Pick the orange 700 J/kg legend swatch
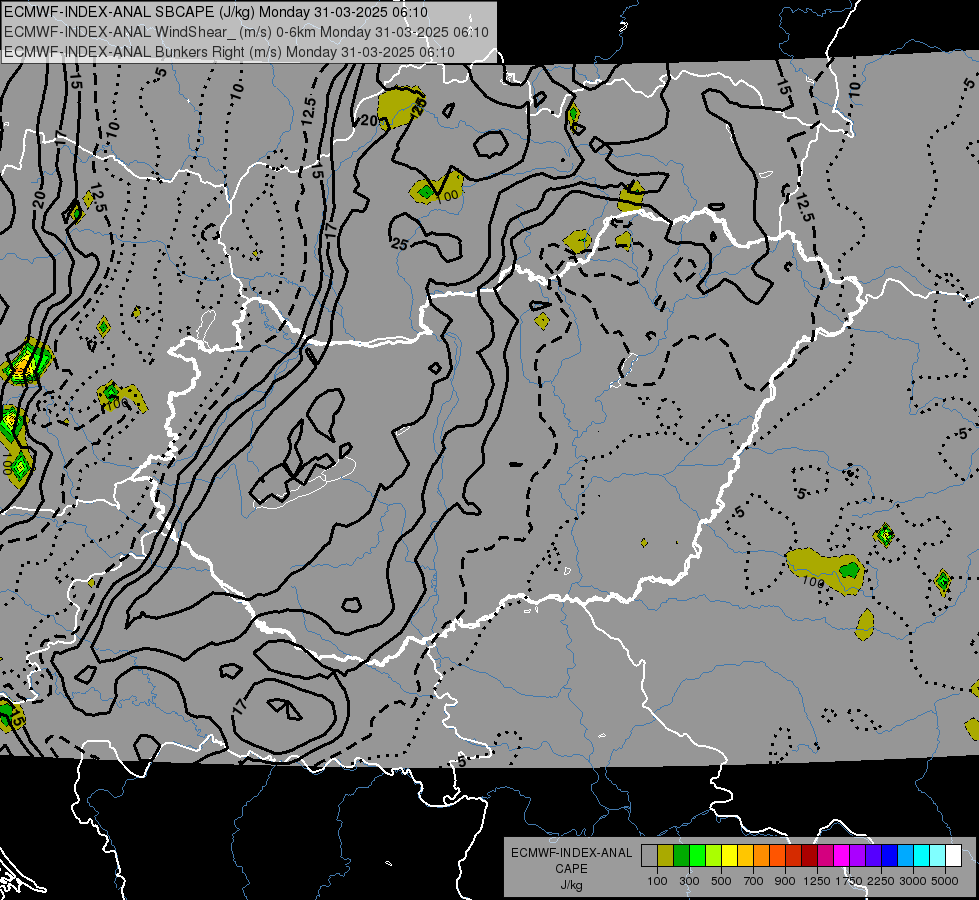 point(762,855)
